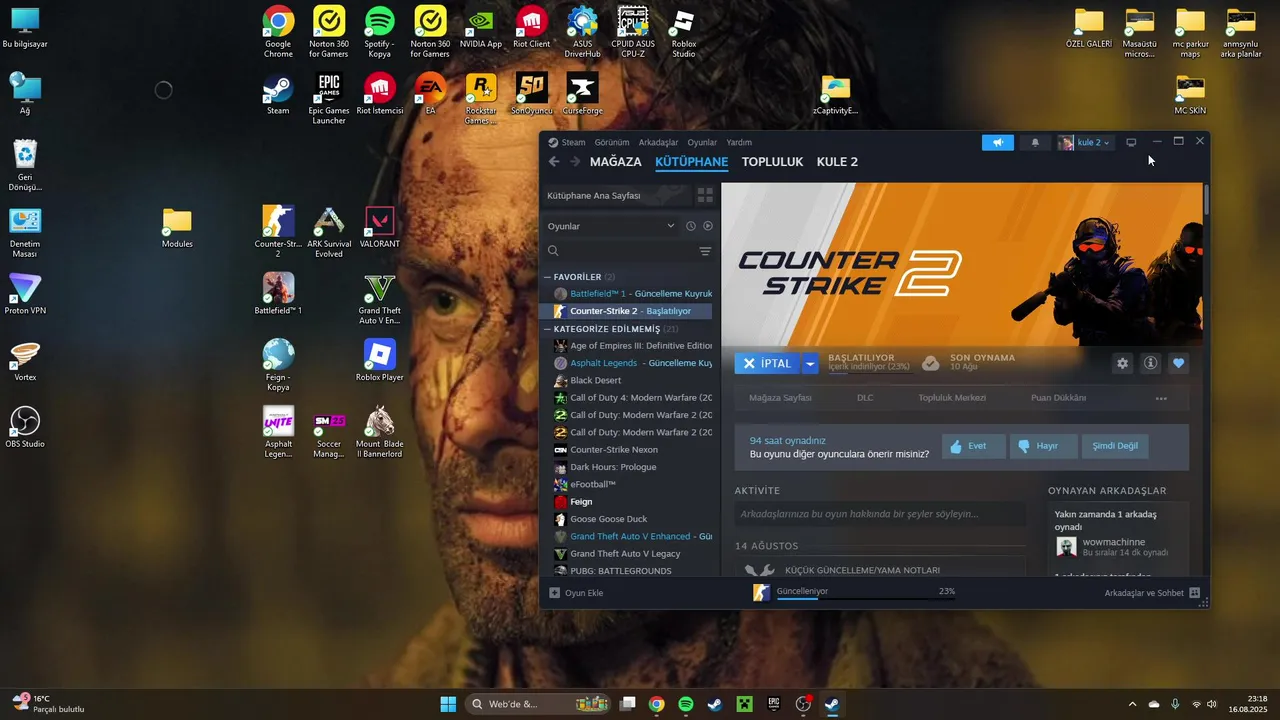Open wowmachinne friend avatar
1280x720 pixels.
click(1066, 547)
